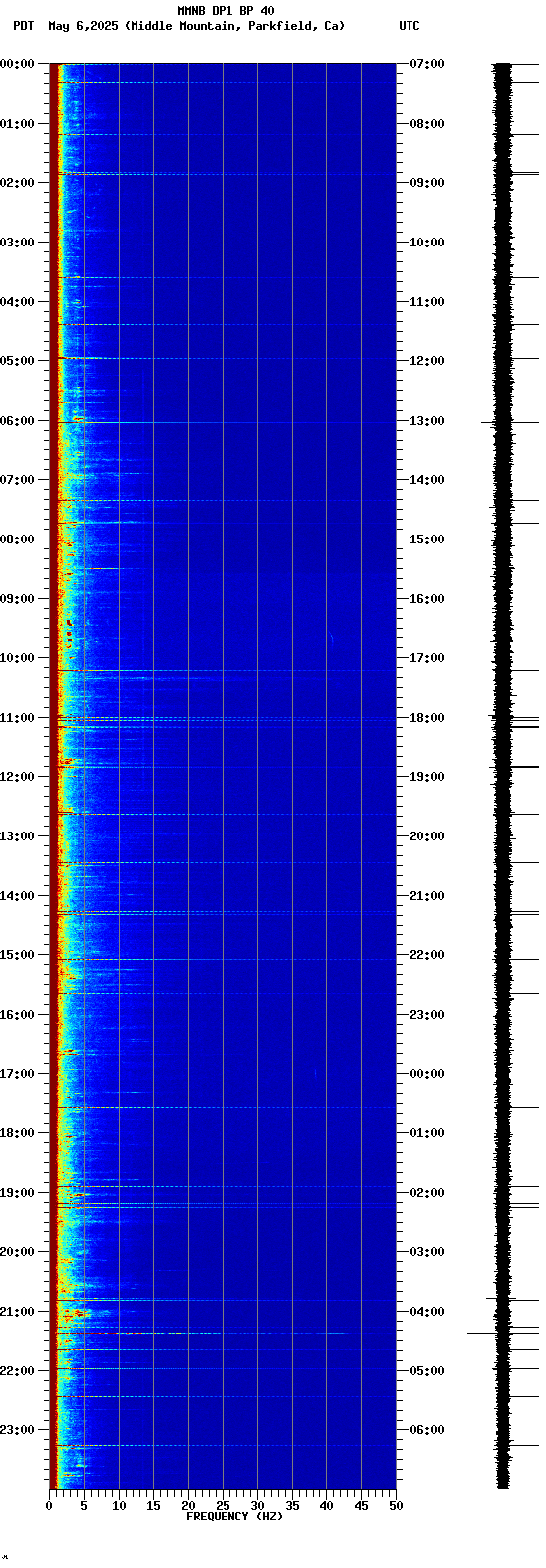
Task: Click the UTC time label '20:00'
Action: tap(426, 836)
